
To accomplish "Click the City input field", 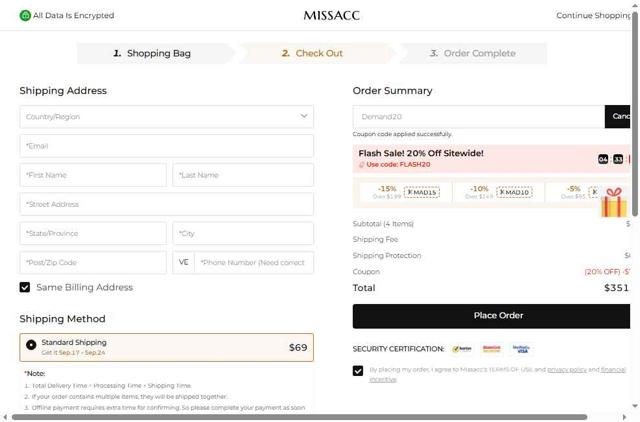I will (x=243, y=233).
